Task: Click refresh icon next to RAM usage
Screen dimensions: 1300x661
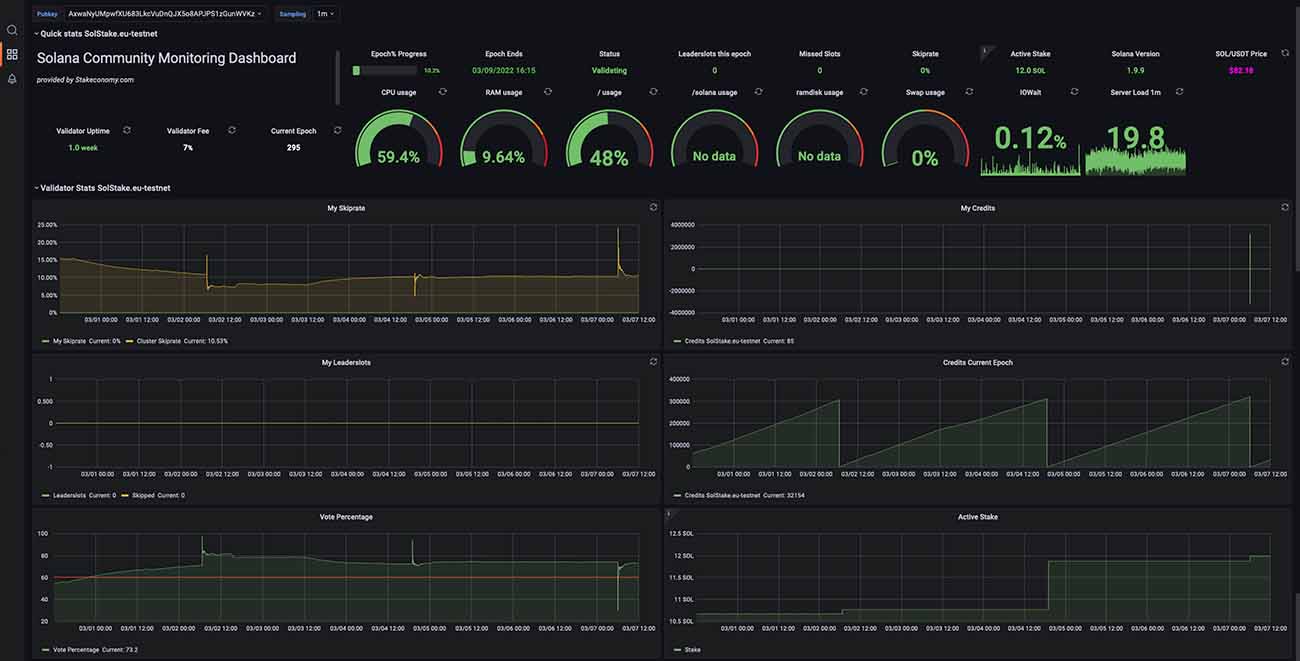Action: 548,92
